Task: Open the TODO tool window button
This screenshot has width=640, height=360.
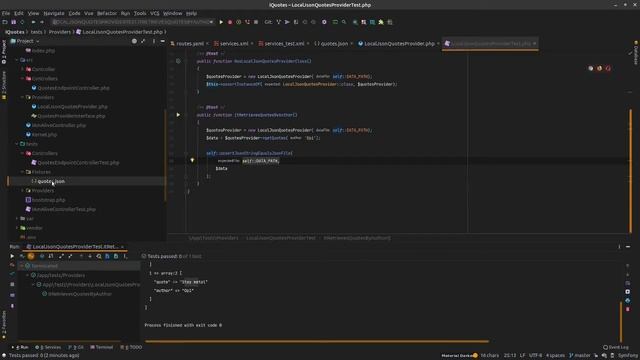Action: click(x=131, y=347)
